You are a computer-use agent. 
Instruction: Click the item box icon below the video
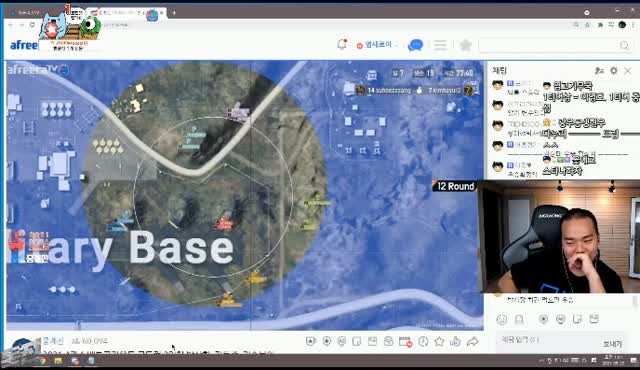[x=388, y=341]
